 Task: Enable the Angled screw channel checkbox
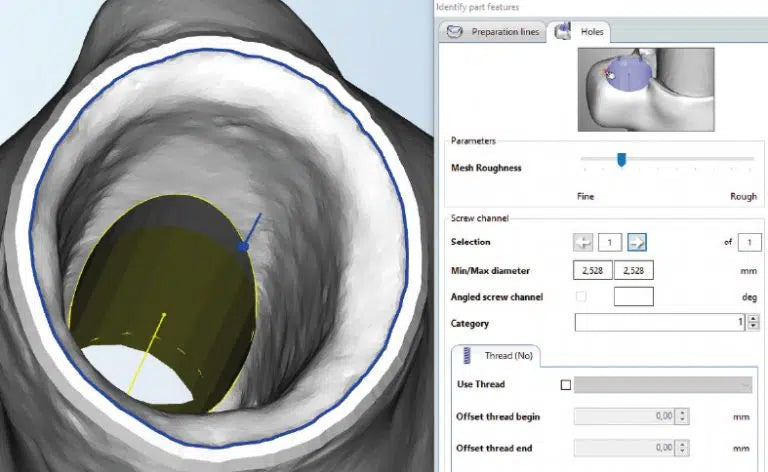tap(582, 297)
